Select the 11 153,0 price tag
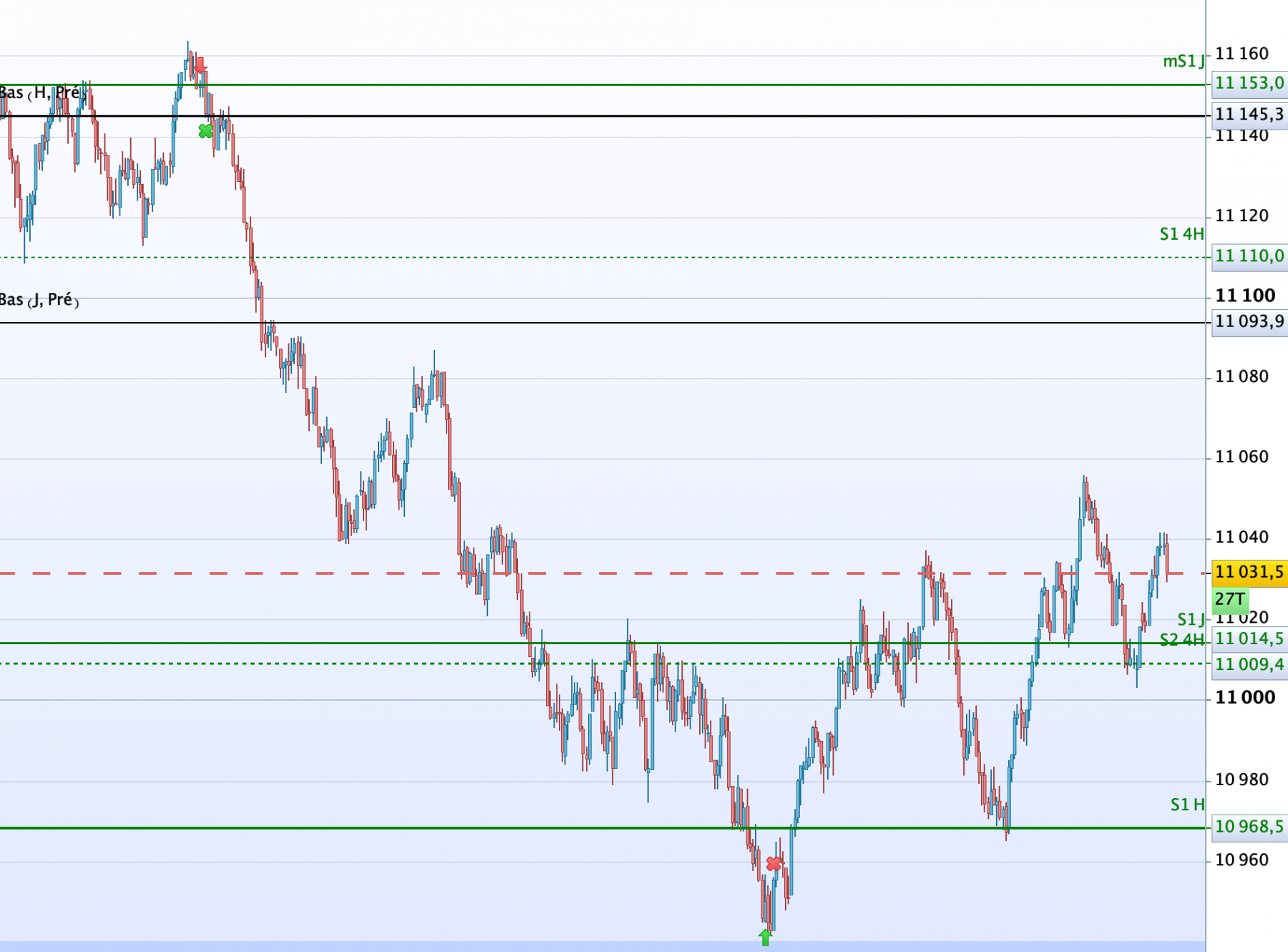 point(1249,83)
